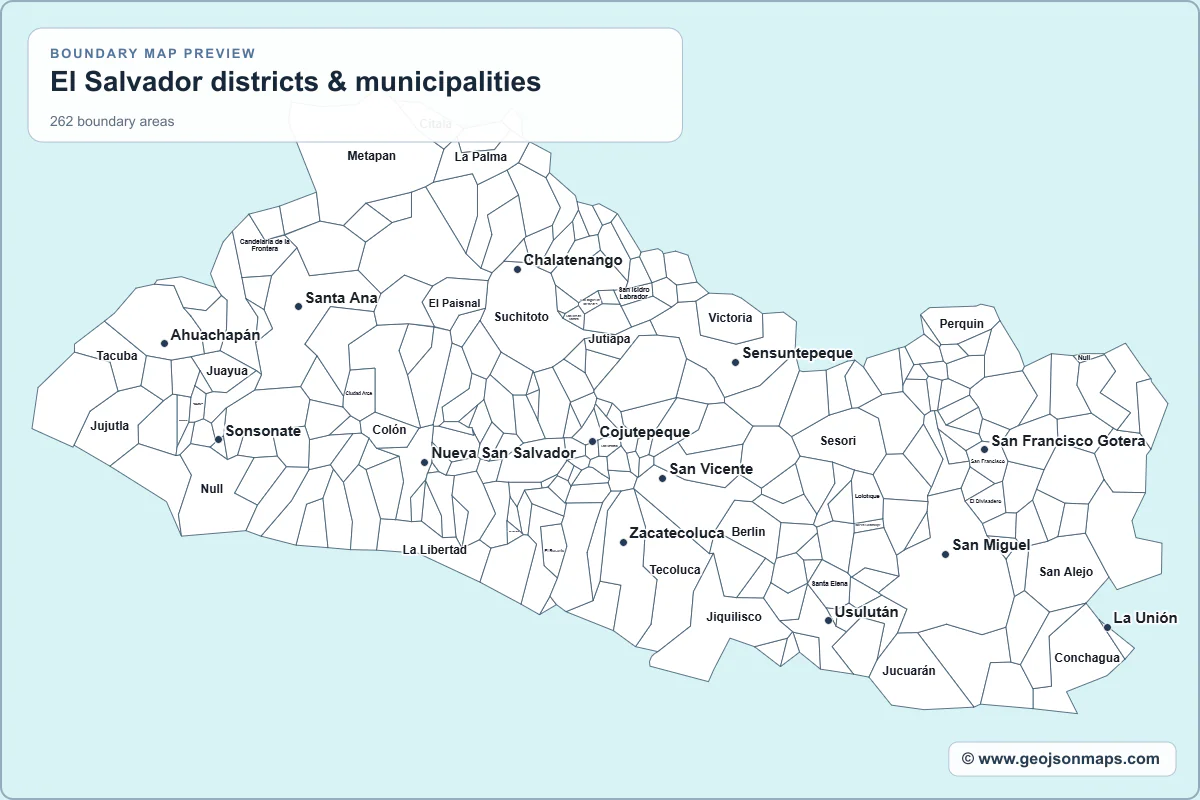Click the Sesori municipality label
This screenshot has width=1200, height=800.
tap(838, 441)
